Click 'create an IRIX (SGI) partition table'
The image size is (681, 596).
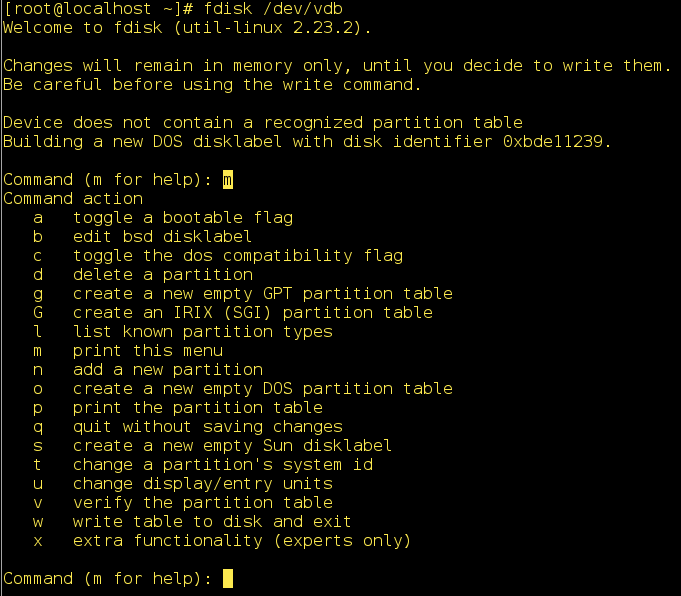pyautogui.click(x=252, y=313)
